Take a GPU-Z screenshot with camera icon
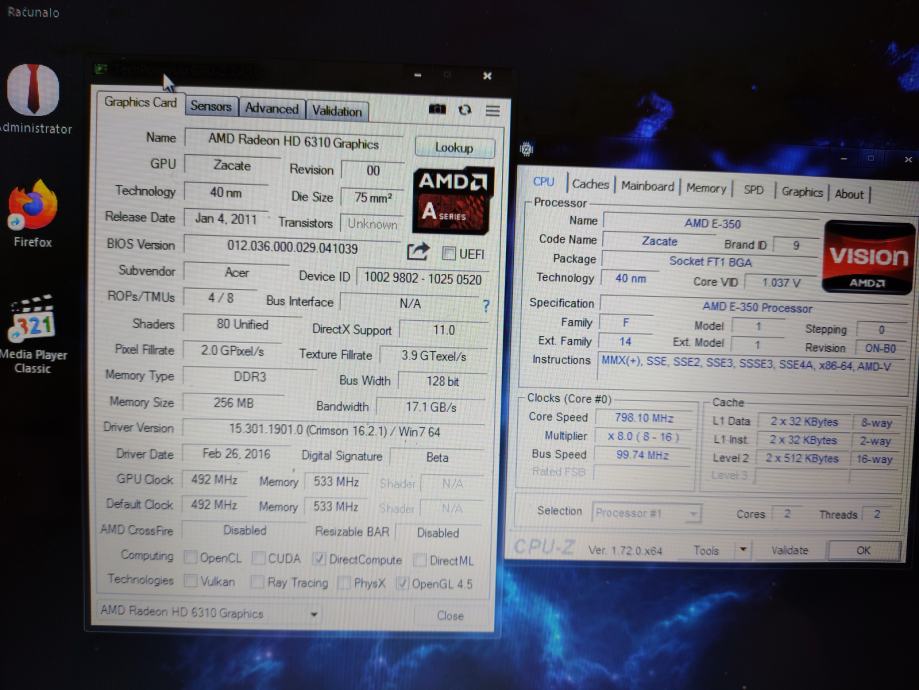This screenshot has width=919, height=690. (x=437, y=109)
